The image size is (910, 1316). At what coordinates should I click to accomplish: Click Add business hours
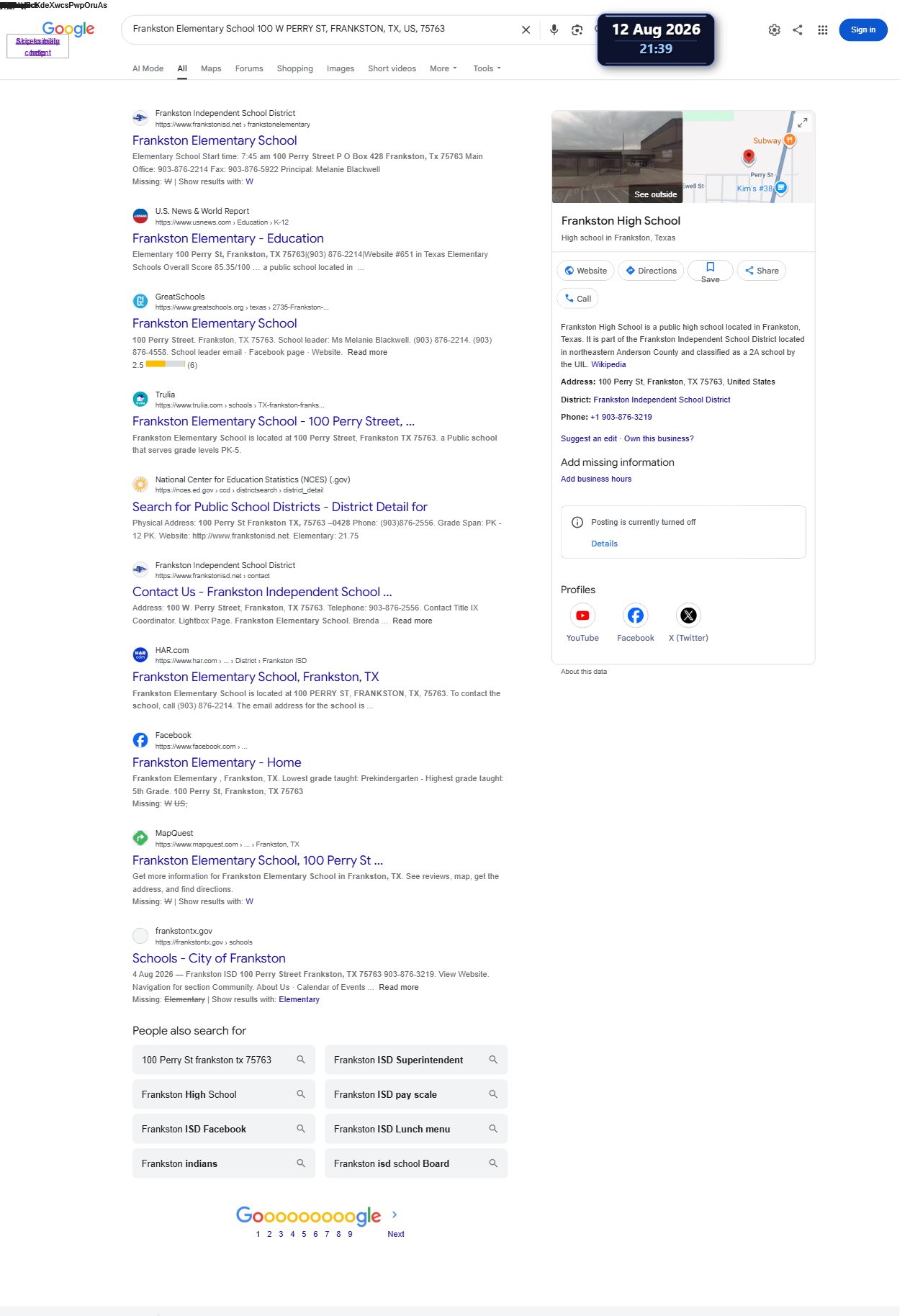coord(596,479)
